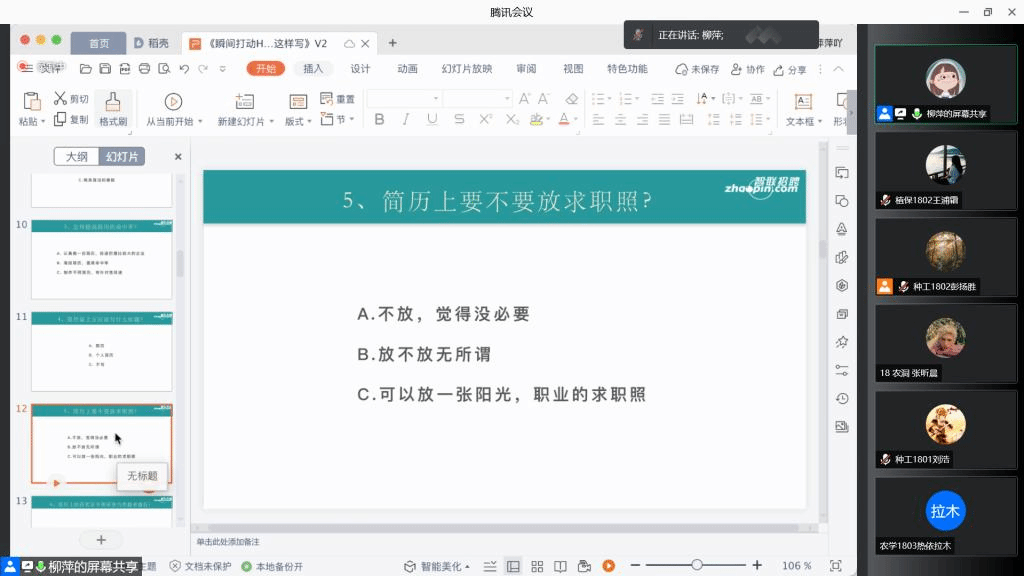Toggle Italic formatting

405,119
